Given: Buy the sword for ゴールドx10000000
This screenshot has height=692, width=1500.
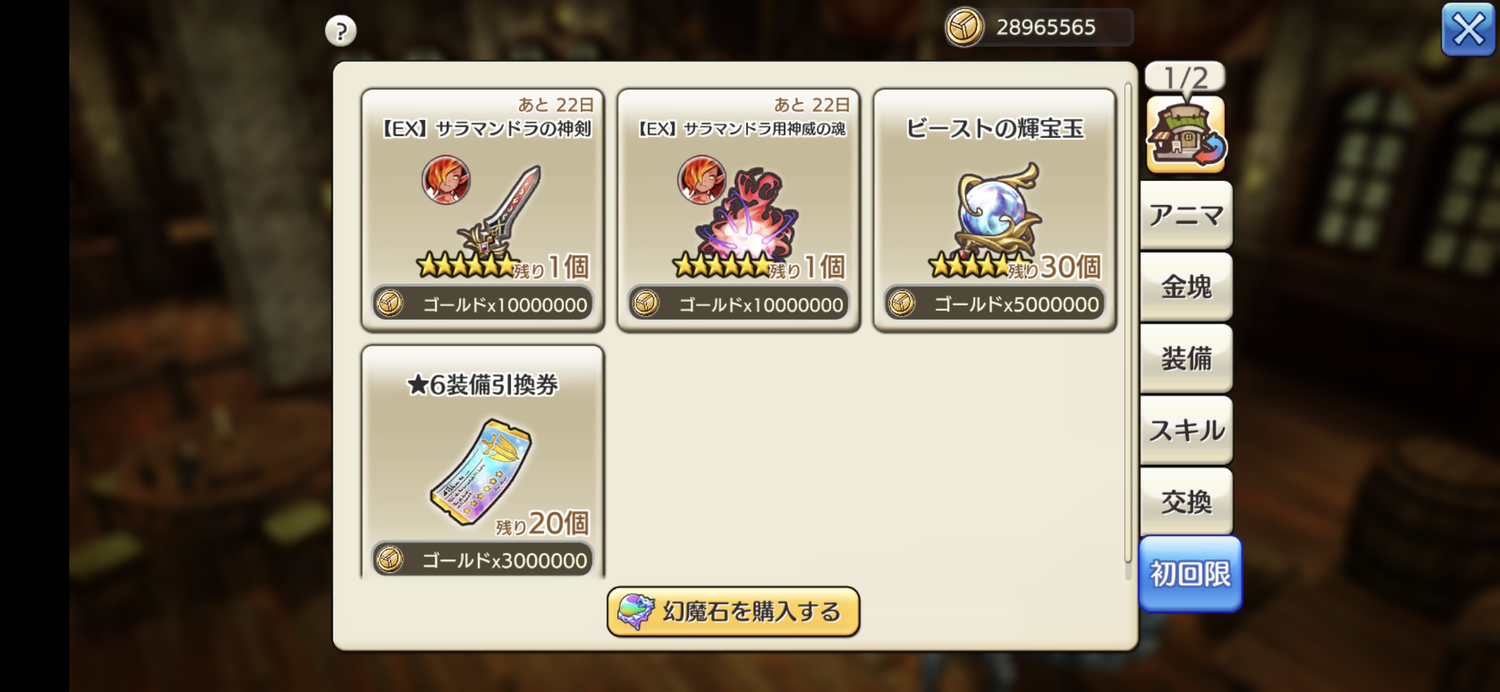Looking at the screenshot, I should click(x=483, y=304).
